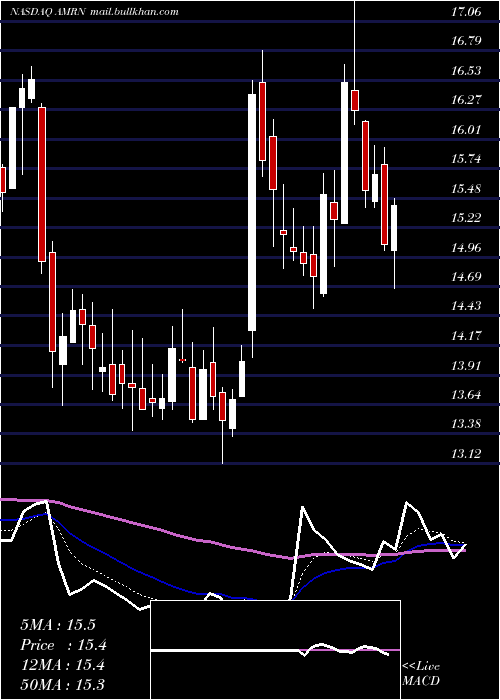This screenshot has height=700, width=500.
Task: Click the 12MA : 15.4 readout
Action: tap(62, 665)
